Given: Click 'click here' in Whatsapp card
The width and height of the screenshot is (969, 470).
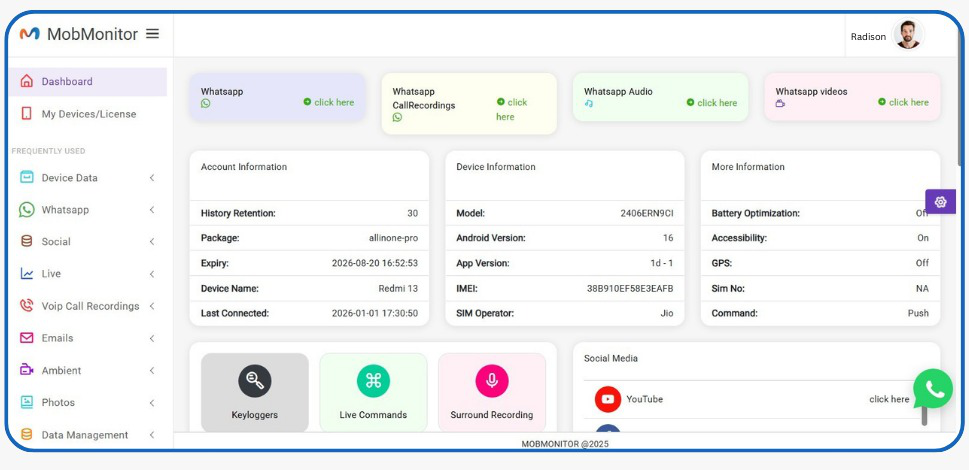Looking at the screenshot, I should click(x=329, y=102).
